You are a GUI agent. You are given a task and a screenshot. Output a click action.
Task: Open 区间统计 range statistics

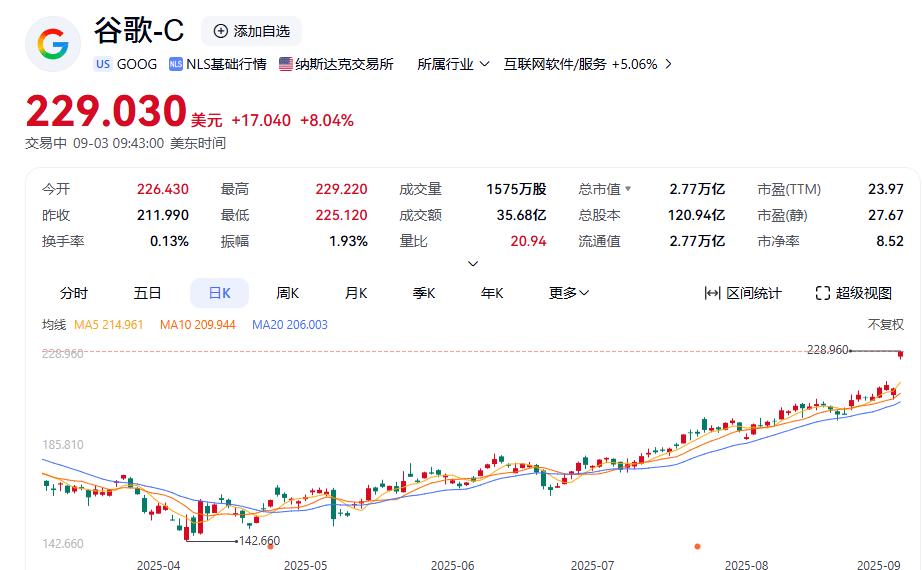(x=743, y=293)
